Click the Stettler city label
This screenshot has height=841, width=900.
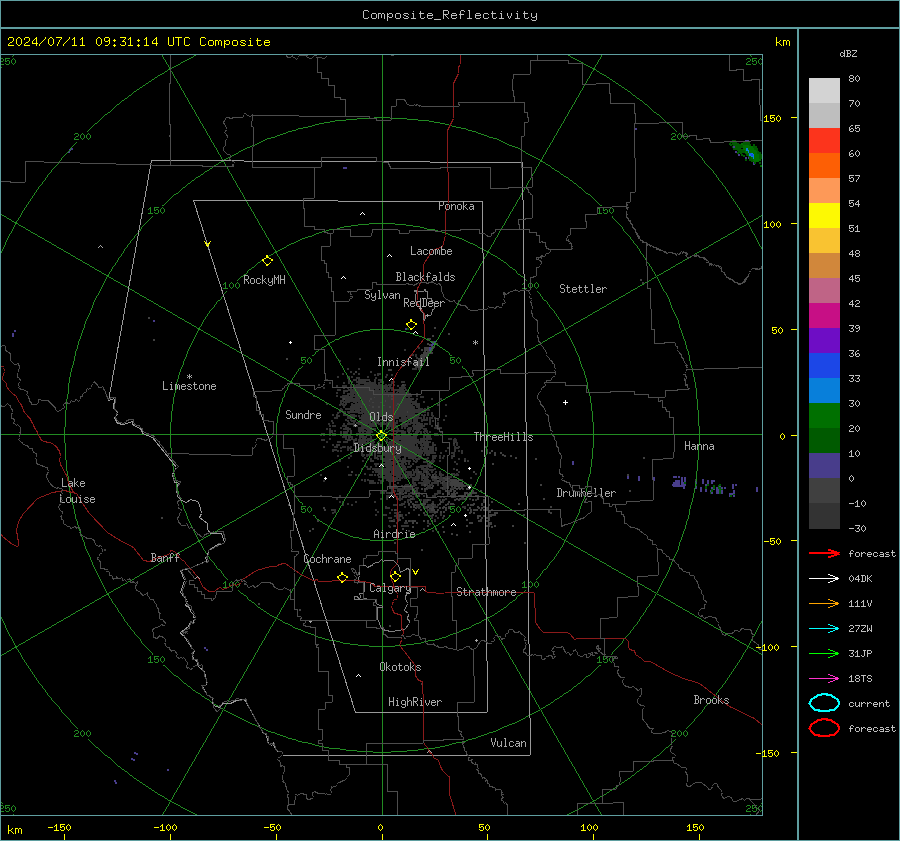[x=583, y=289]
